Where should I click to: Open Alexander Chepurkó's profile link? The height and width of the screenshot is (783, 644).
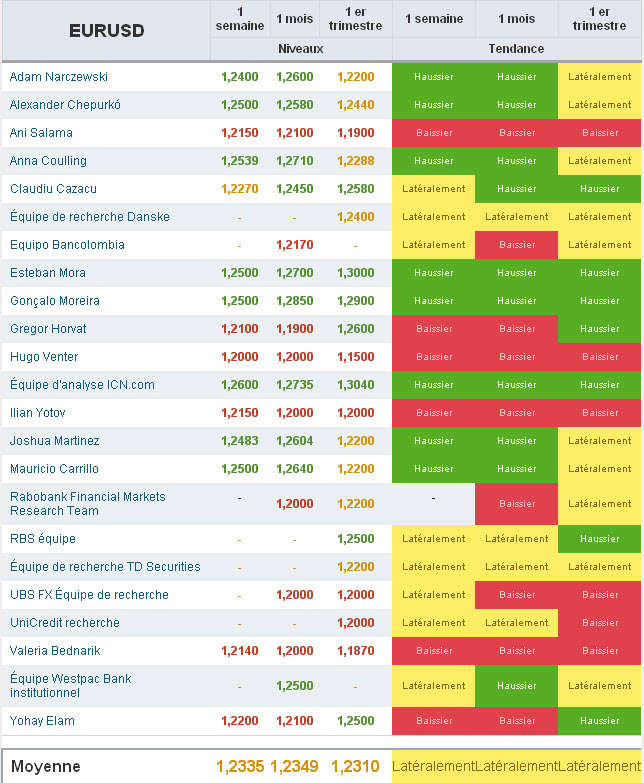point(65,105)
